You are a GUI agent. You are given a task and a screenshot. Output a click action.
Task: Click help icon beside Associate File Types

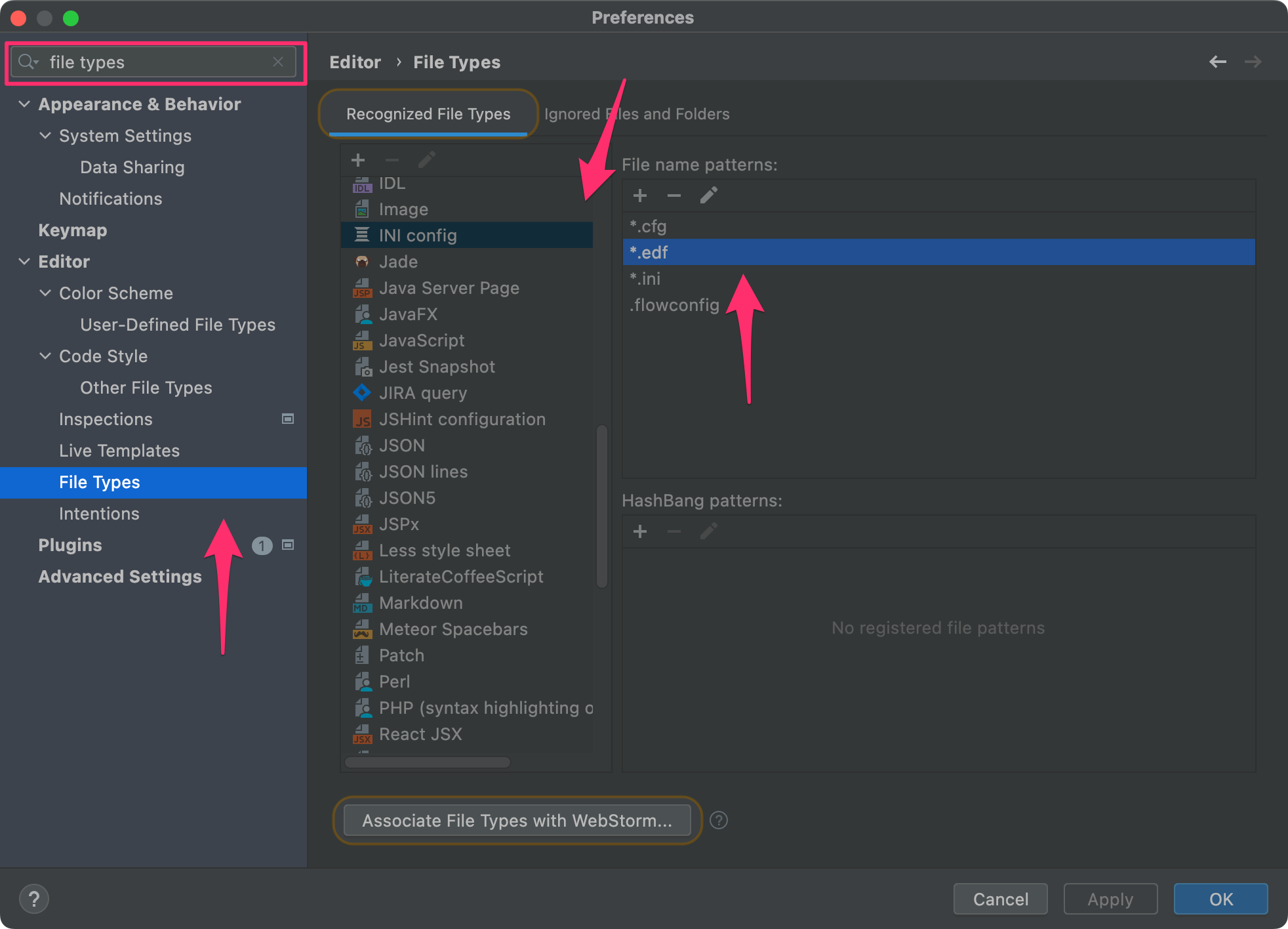(719, 820)
